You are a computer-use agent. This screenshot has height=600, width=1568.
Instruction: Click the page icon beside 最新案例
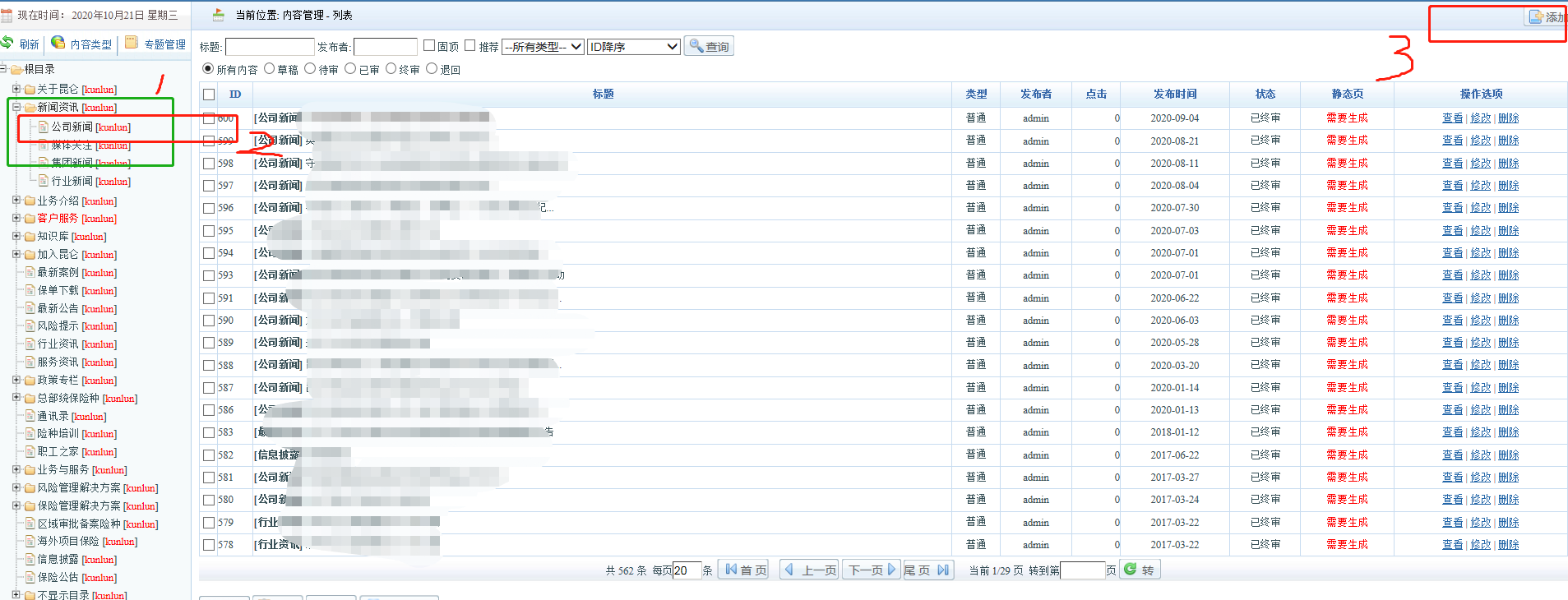(30, 272)
